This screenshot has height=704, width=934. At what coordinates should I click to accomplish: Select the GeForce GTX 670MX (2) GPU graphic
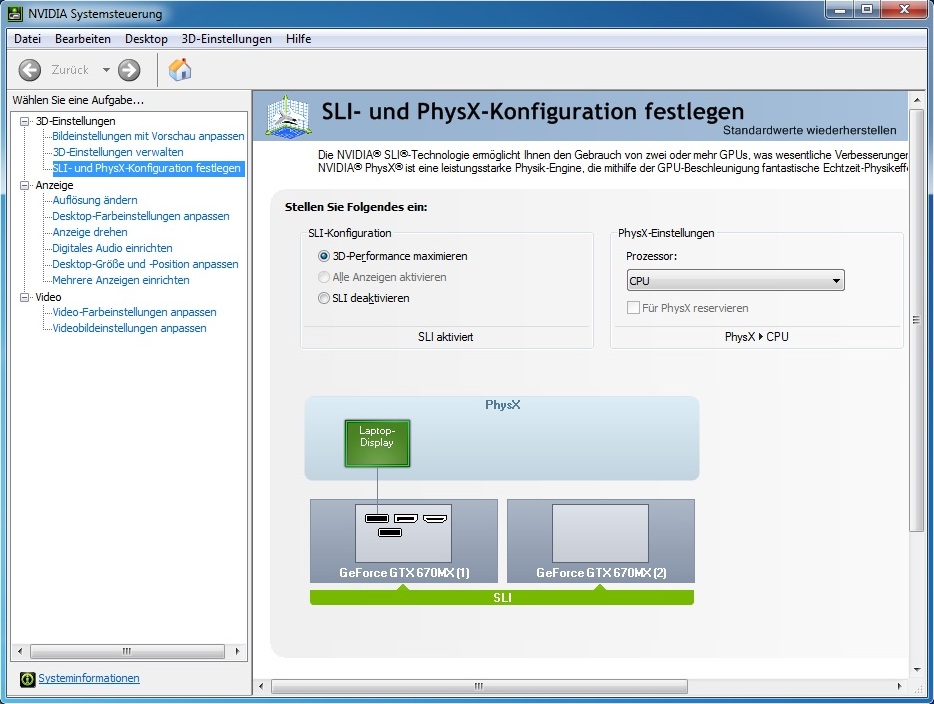point(600,541)
